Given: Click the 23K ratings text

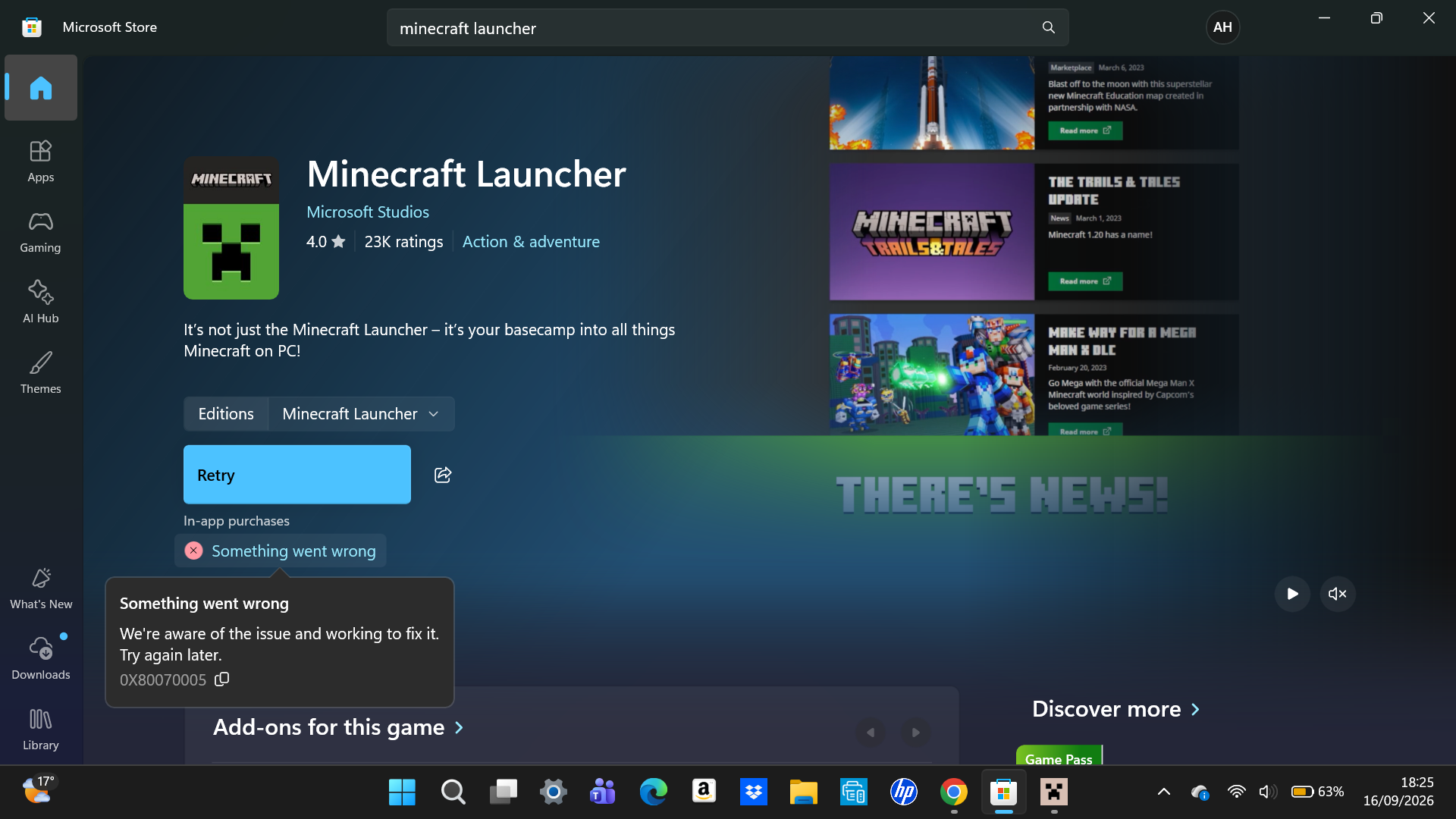Looking at the screenshot, I should click(x=403, y=242).
